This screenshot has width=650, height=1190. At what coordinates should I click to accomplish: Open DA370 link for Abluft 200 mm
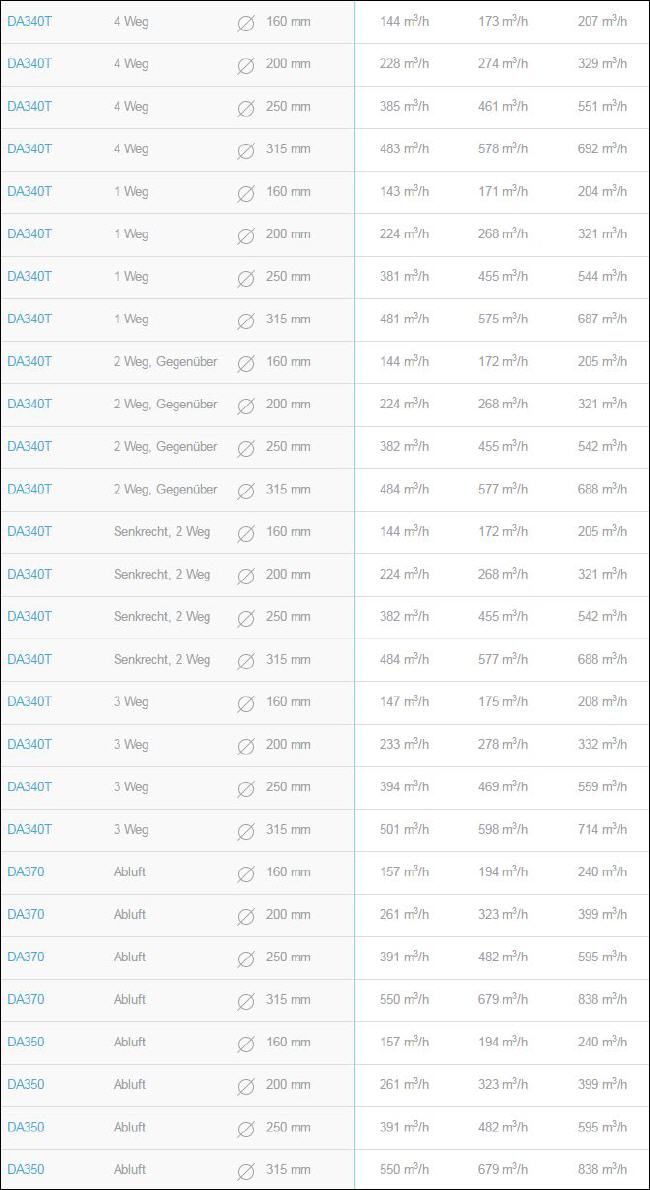(26, 914)
